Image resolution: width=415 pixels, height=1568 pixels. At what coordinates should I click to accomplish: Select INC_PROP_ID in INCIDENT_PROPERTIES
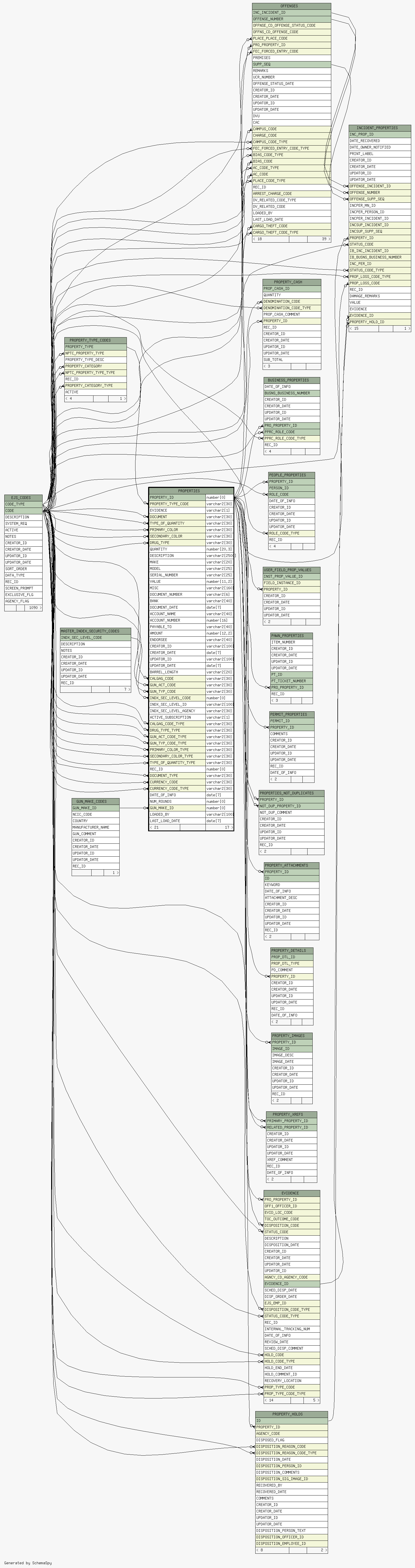pos(380,135)
